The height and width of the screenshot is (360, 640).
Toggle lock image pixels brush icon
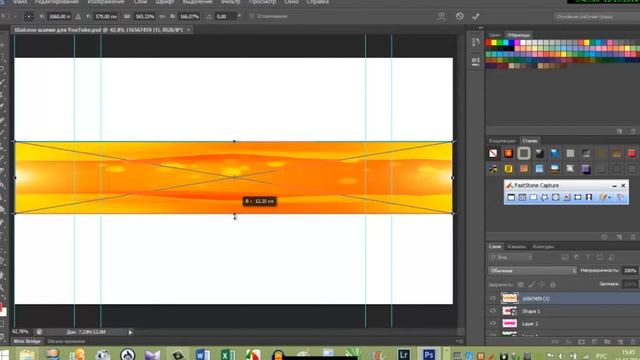532,284
